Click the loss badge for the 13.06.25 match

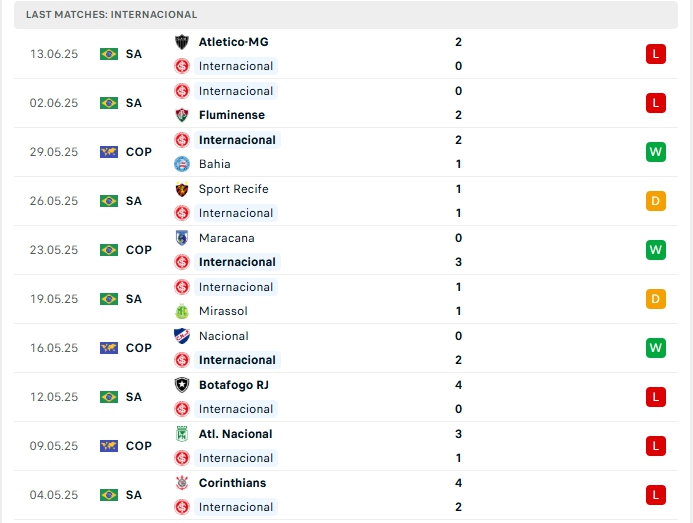656,54
